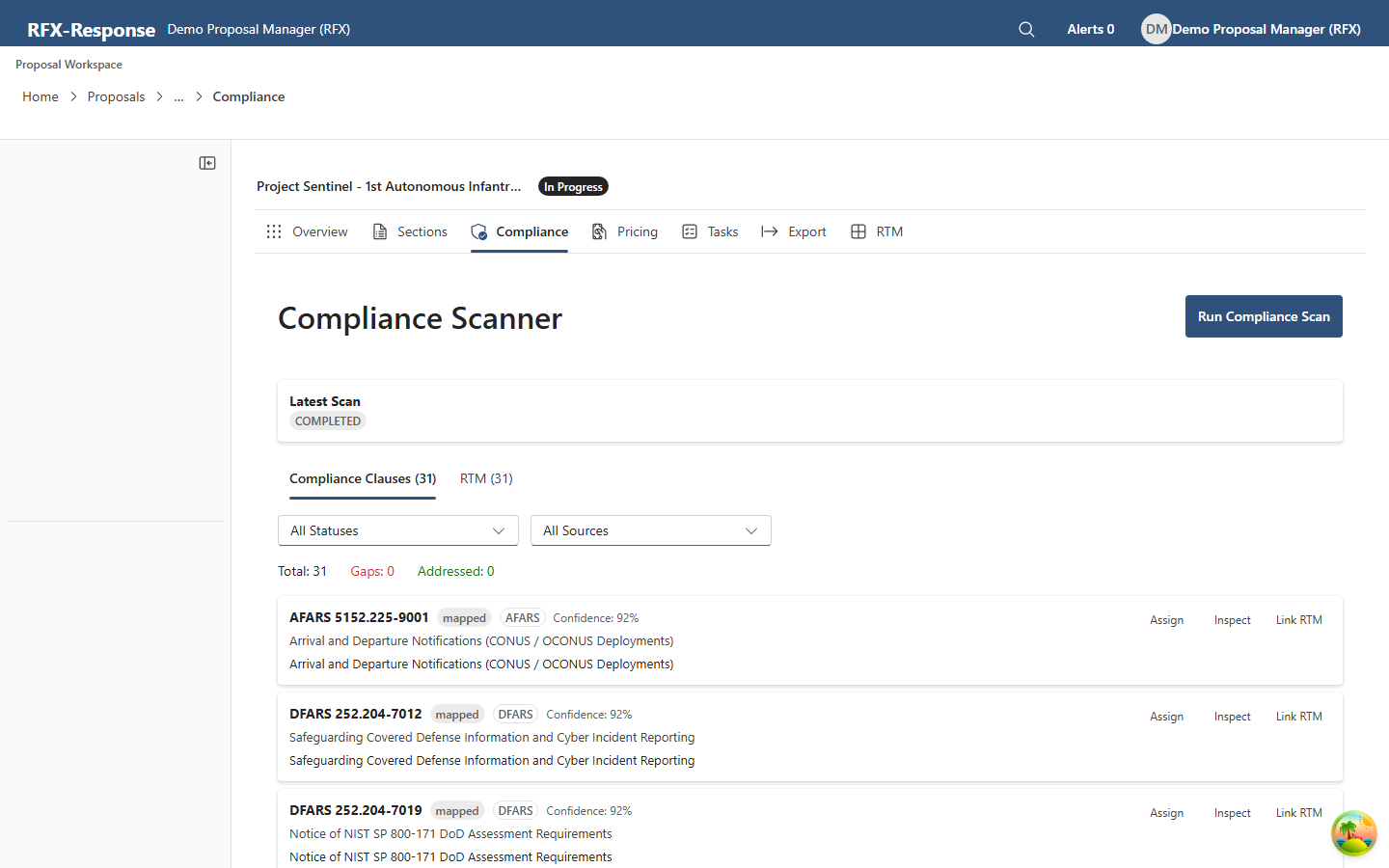Switch to the Tasks tab
Screen dimensions: 1389x868
point(710,231)
